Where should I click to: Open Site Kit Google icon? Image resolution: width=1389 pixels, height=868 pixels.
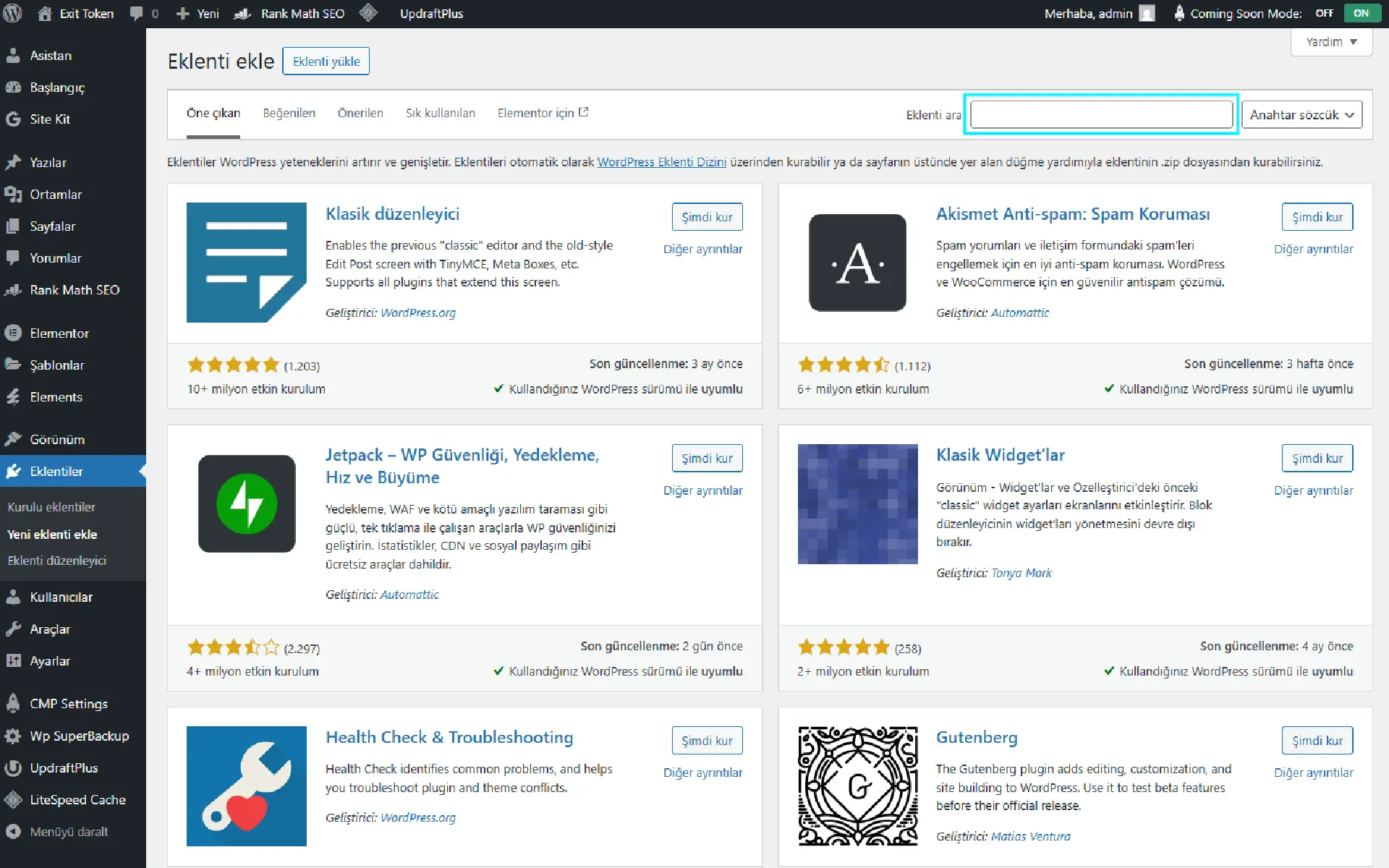tap(13, 119)
